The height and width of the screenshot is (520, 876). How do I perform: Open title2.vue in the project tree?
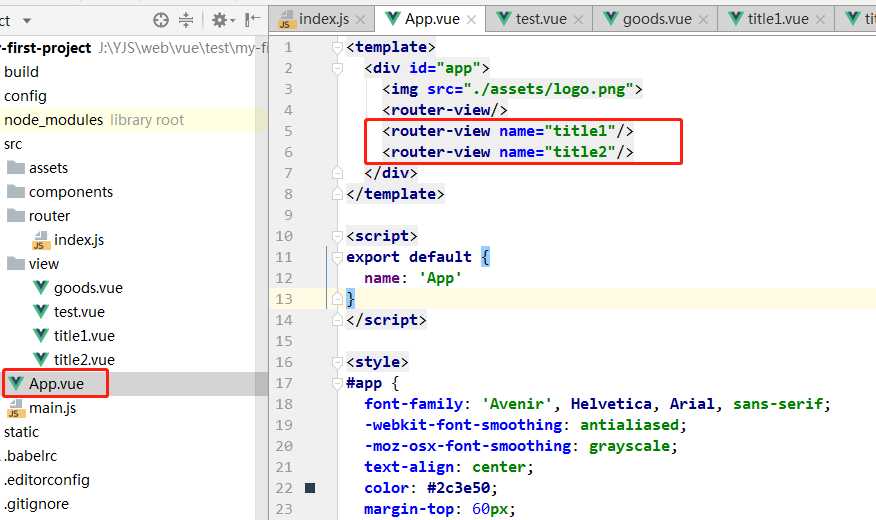point(84,360)
